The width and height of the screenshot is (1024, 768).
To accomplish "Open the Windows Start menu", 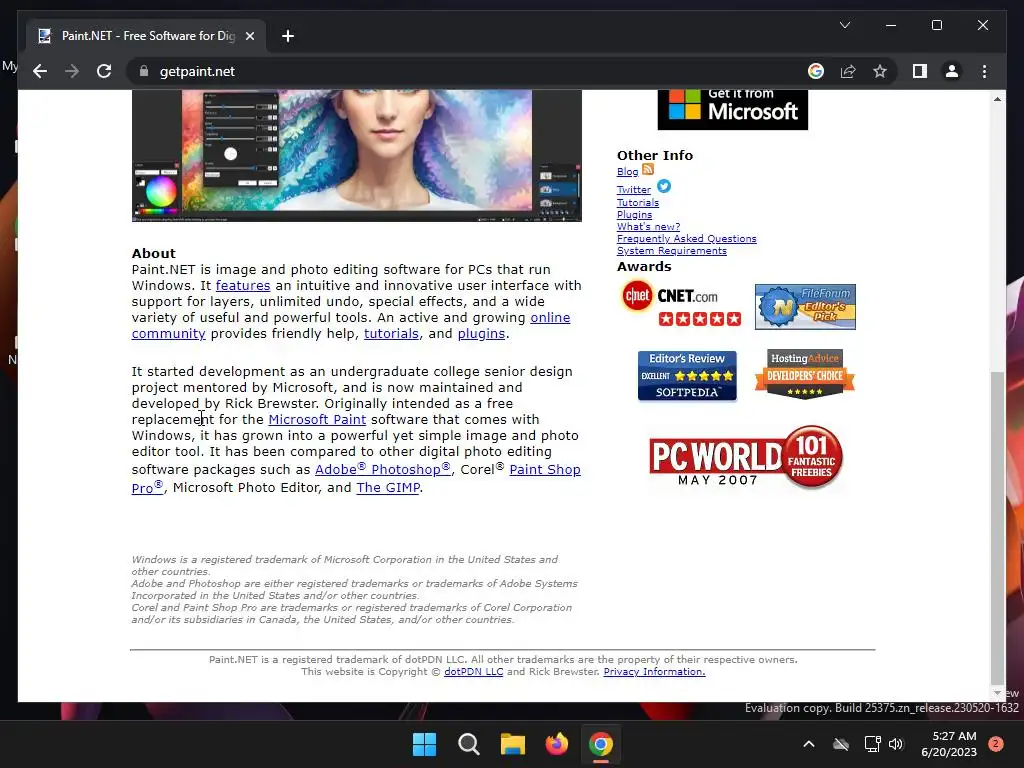I will [x=424, y=744].
